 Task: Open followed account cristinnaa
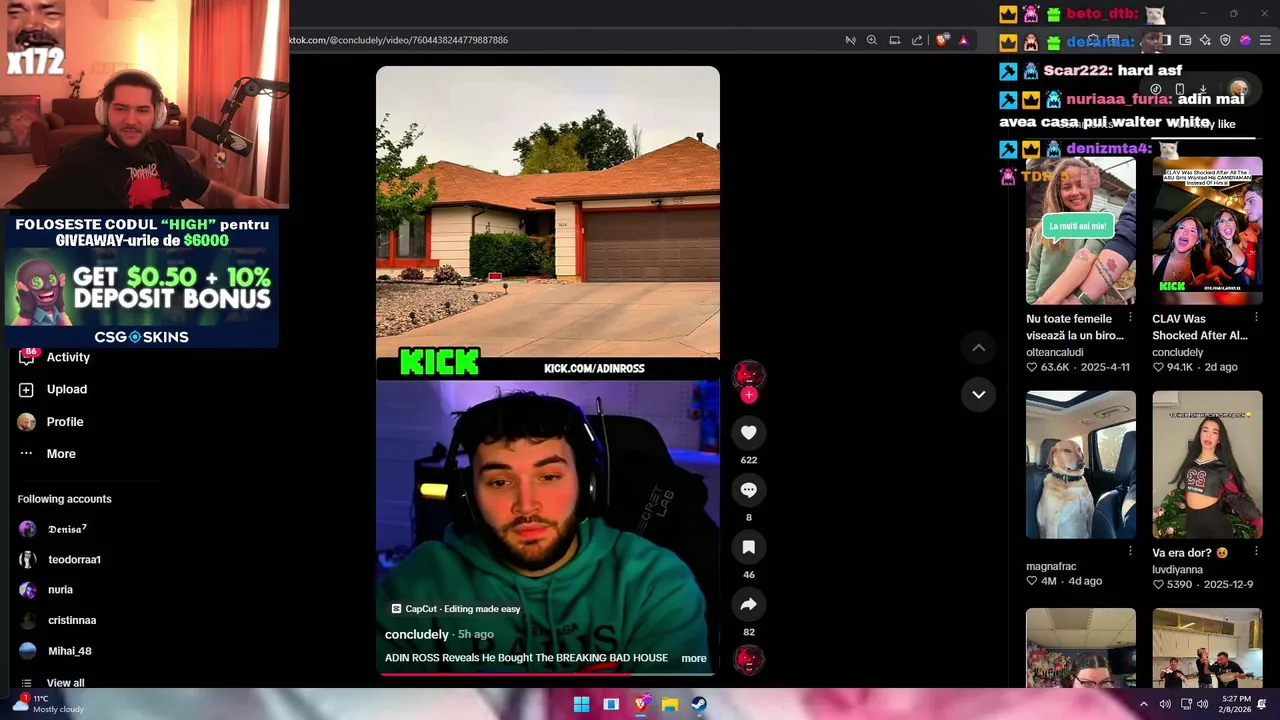[58, 620]
